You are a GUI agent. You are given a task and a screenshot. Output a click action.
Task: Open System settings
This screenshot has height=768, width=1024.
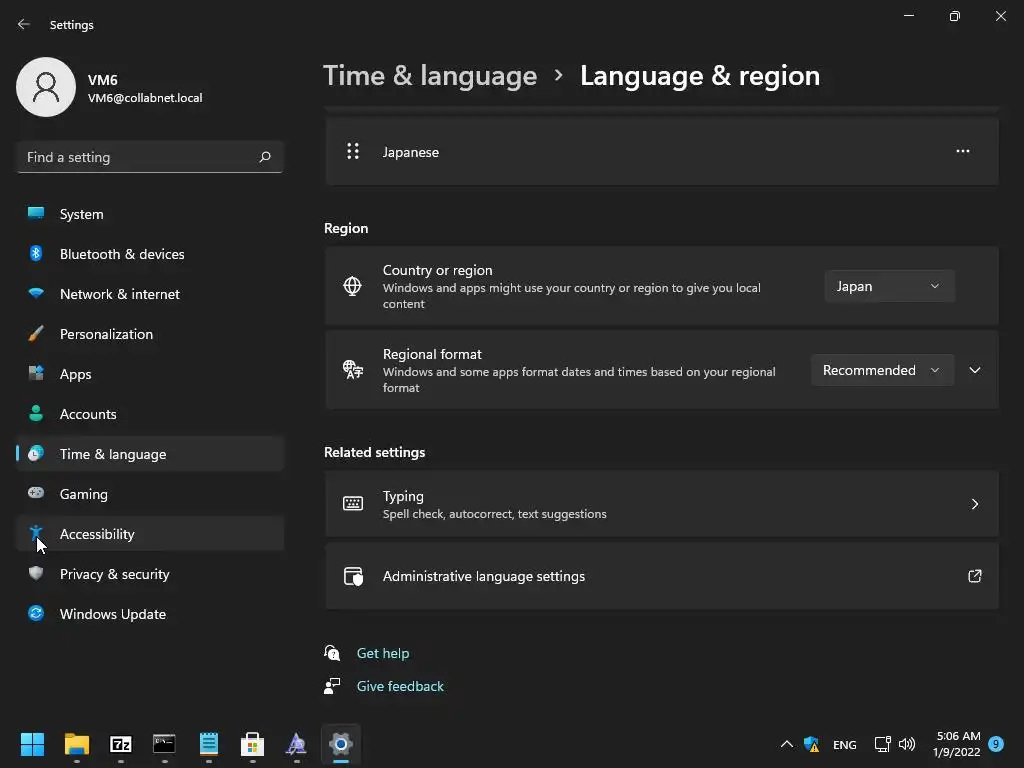[x=150, y=214]
